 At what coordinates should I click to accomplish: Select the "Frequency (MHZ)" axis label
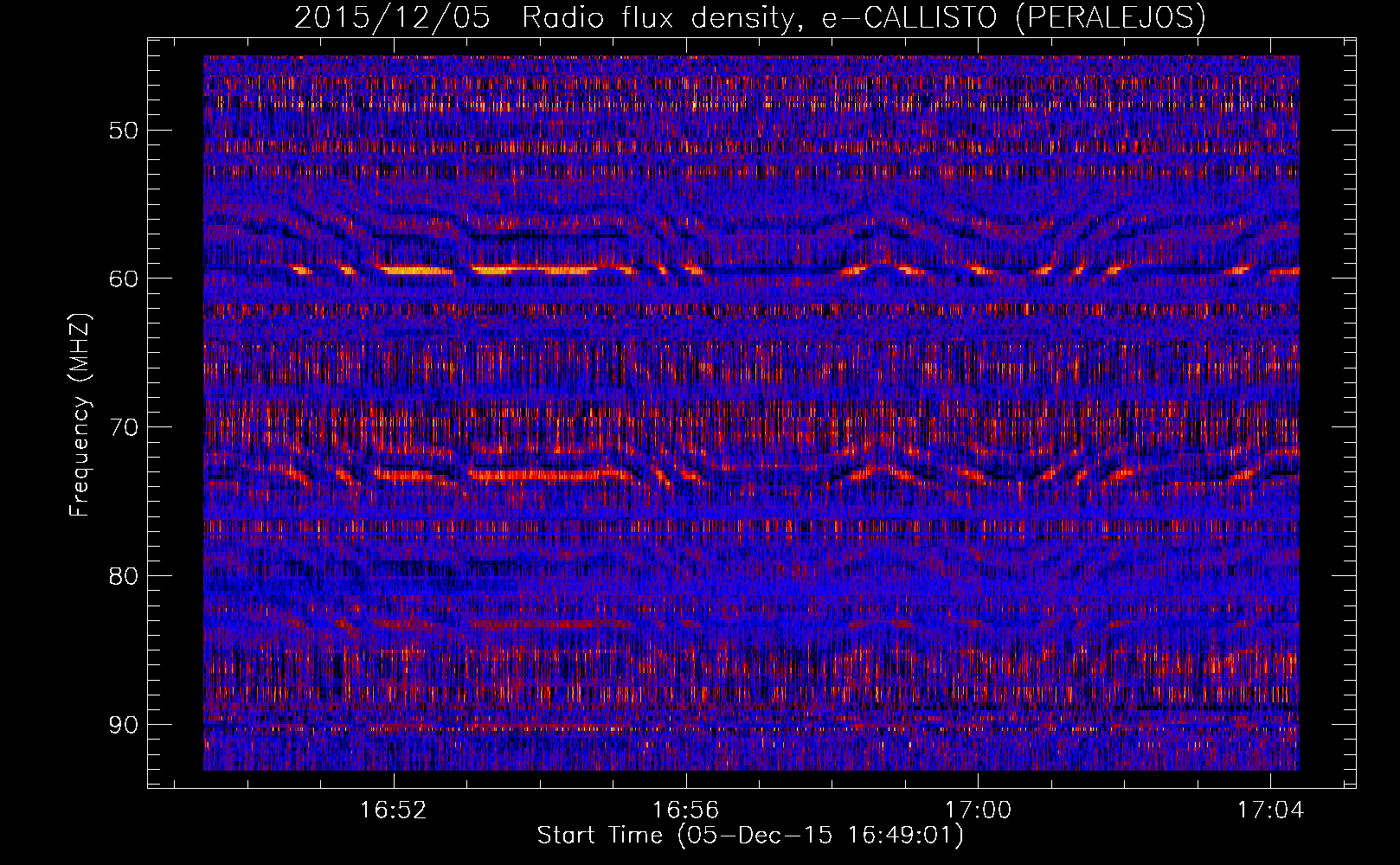pos(80,415)
